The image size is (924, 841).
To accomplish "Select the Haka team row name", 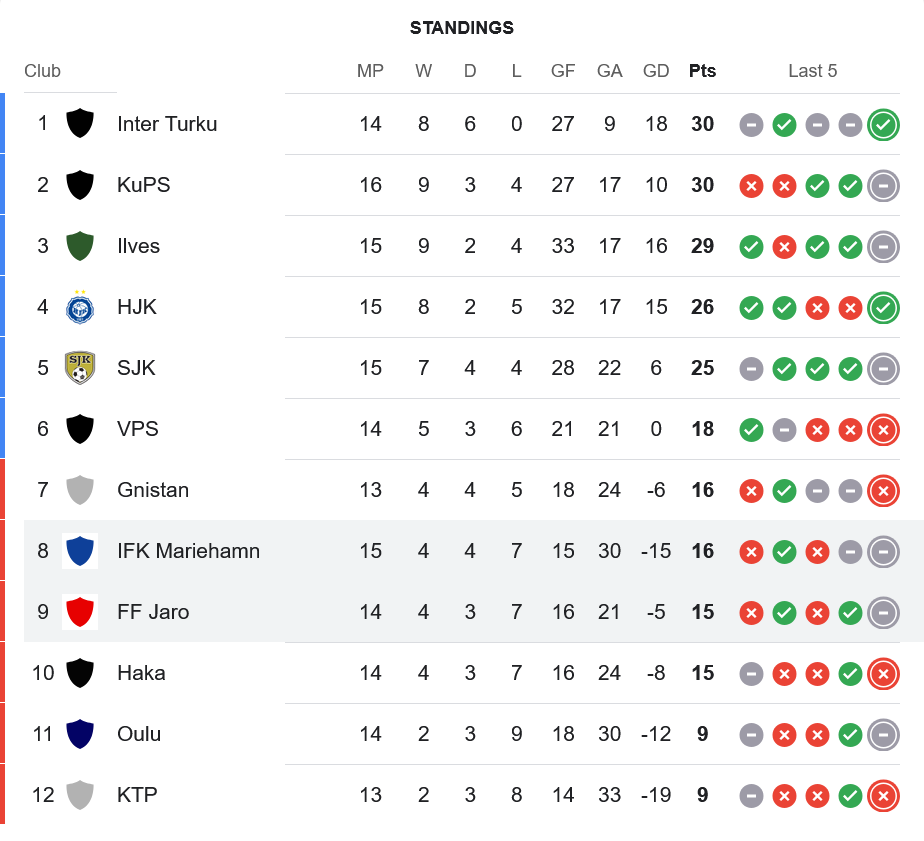I will [x=141, y=673].
